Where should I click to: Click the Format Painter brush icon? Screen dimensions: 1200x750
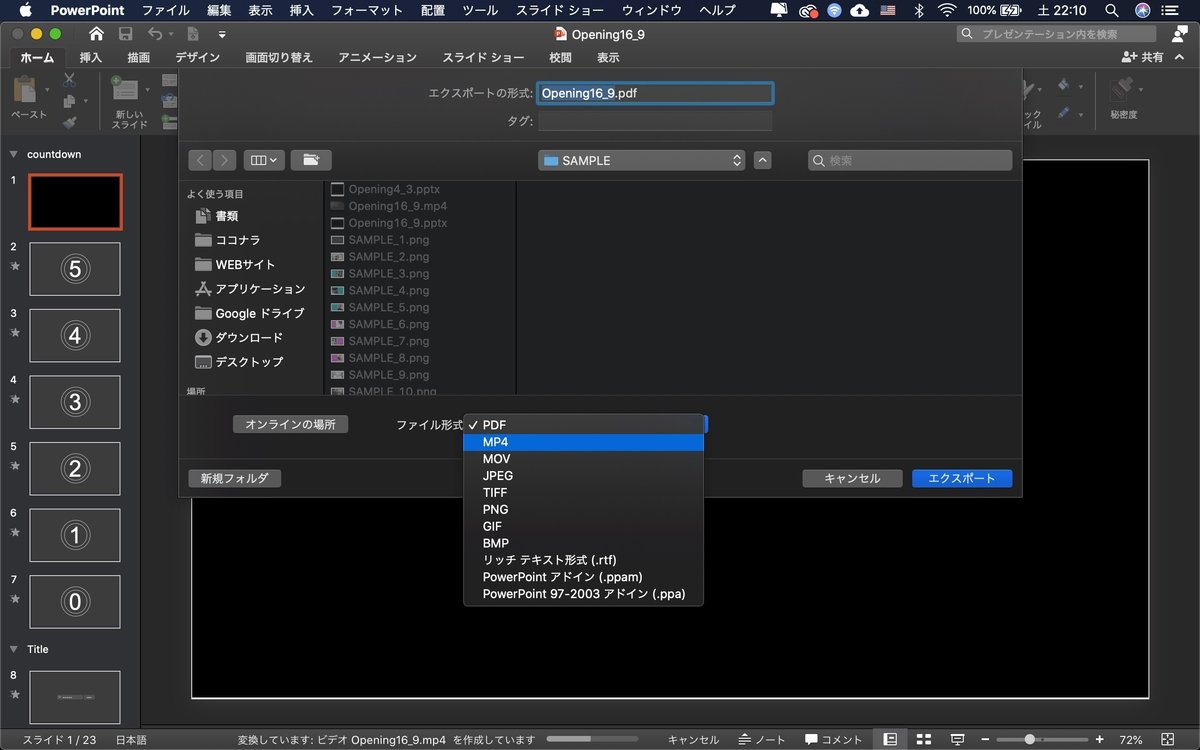69,122
